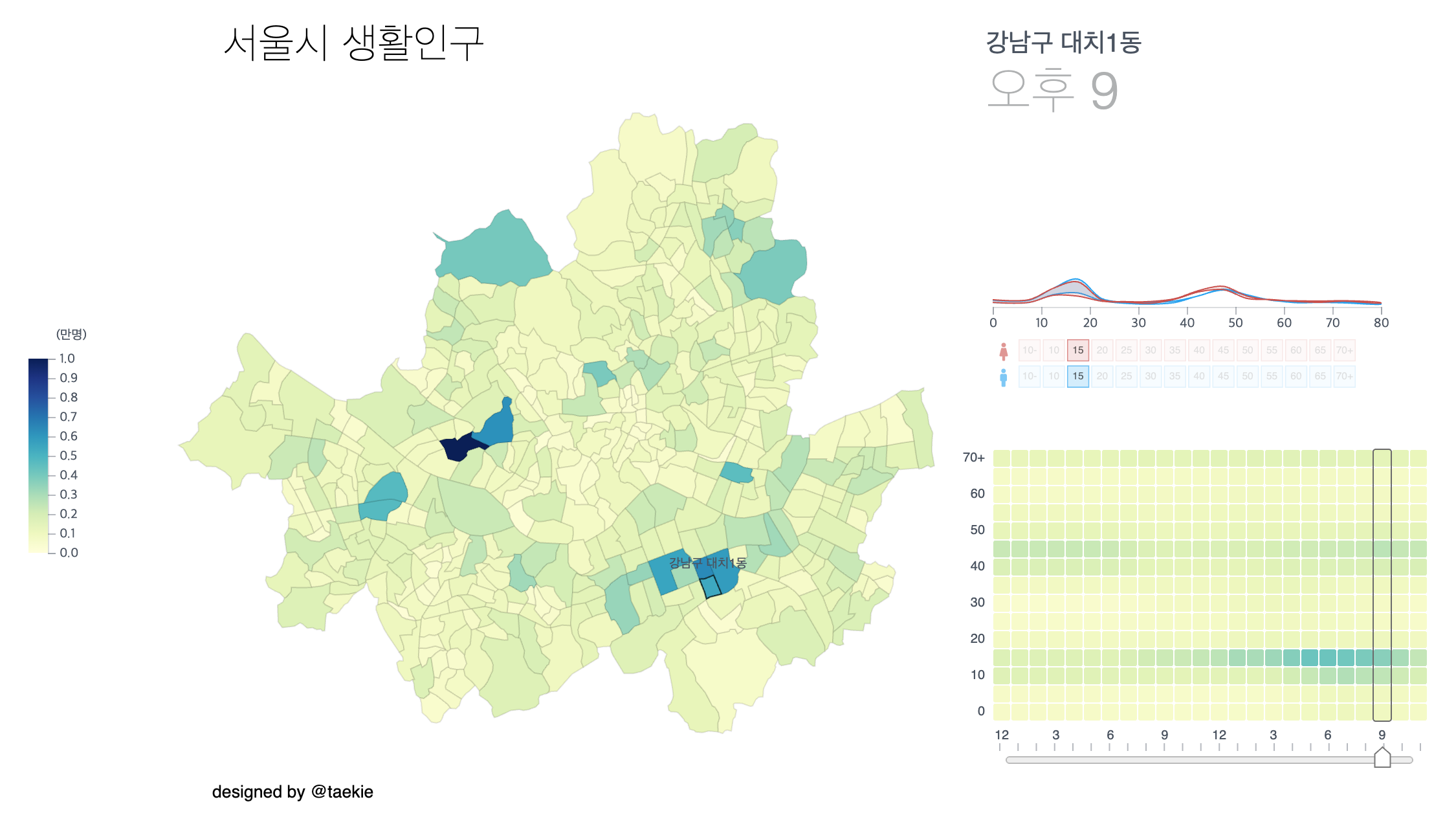The image size is (1456, 817).
Task: Click the female figure icon
Action: pos(1003,351)
